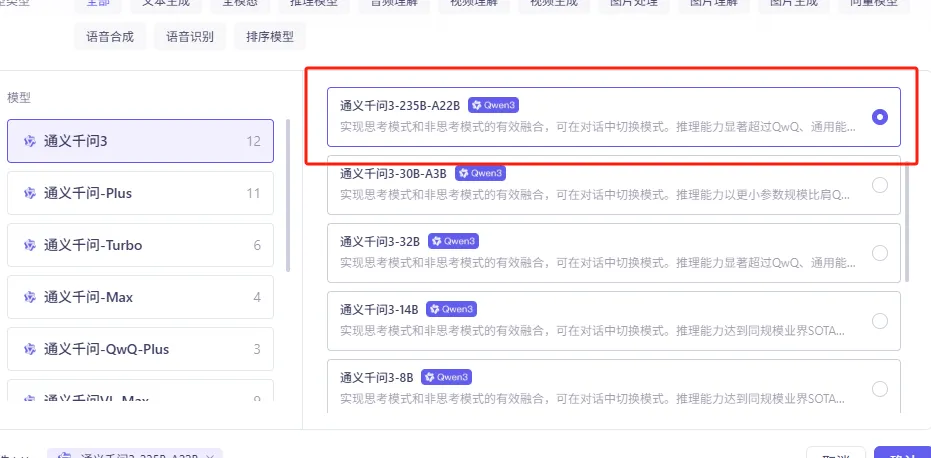The width and height of the screenshot is (931, 458).
Task: Pick the 通义千问3-8B radio button
Action: click(879, 388)
